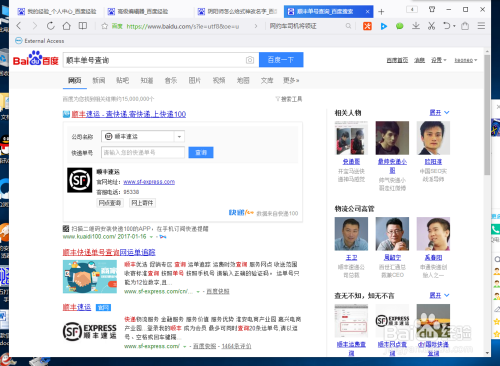Click the blue 查询 button
Viewport: 500px width, 366px height.
[201, 152]
